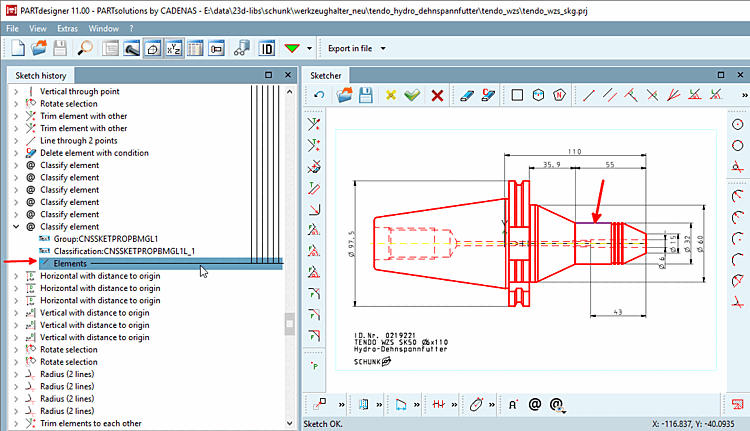Viewport: 750px width, 431px height.
Task: Open the green triangle dropdown arrow
Action: pyautogui.click(x=310, y=48)
